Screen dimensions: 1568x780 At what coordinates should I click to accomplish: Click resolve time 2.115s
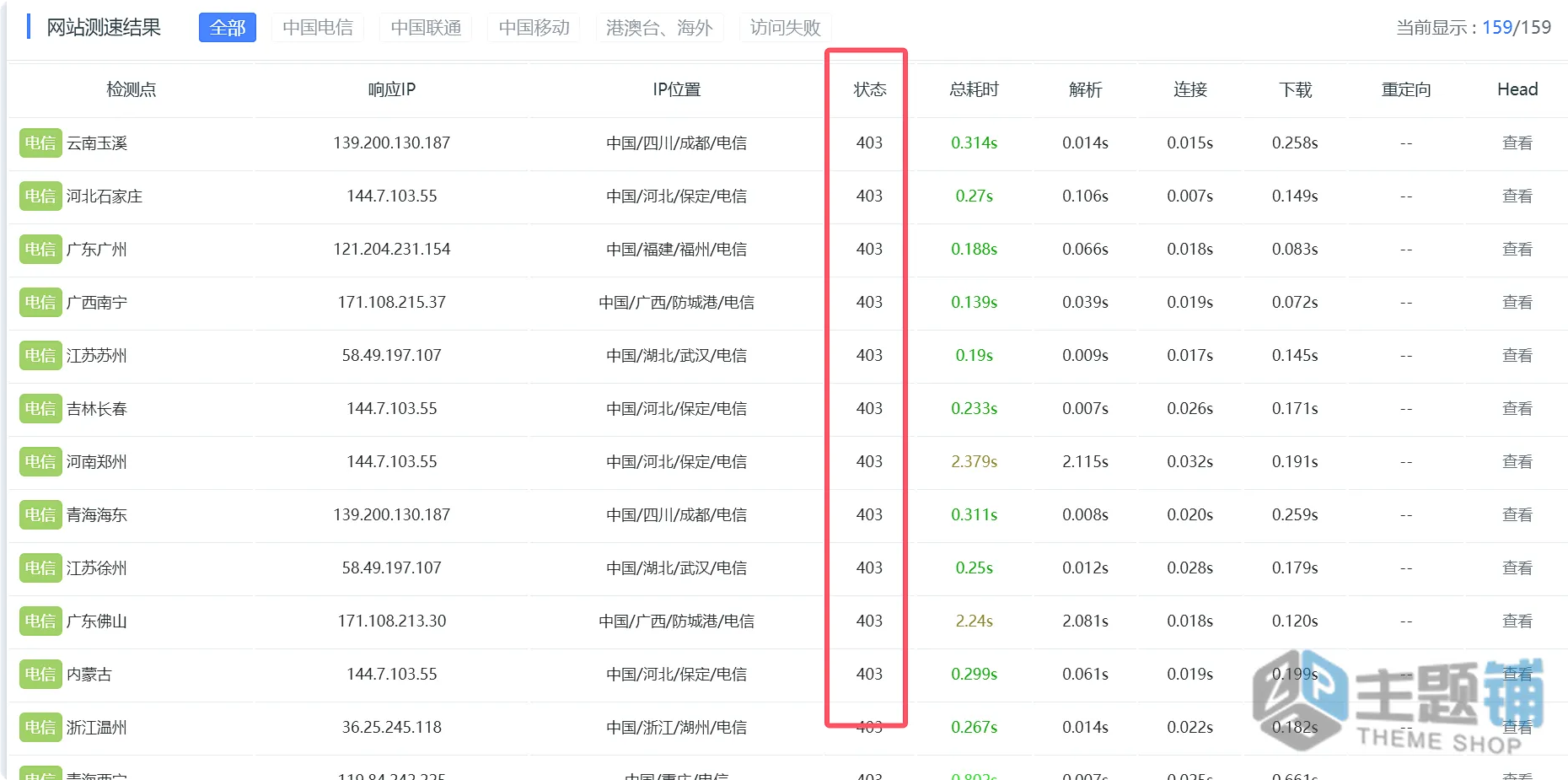click(x=1086, y=462)
